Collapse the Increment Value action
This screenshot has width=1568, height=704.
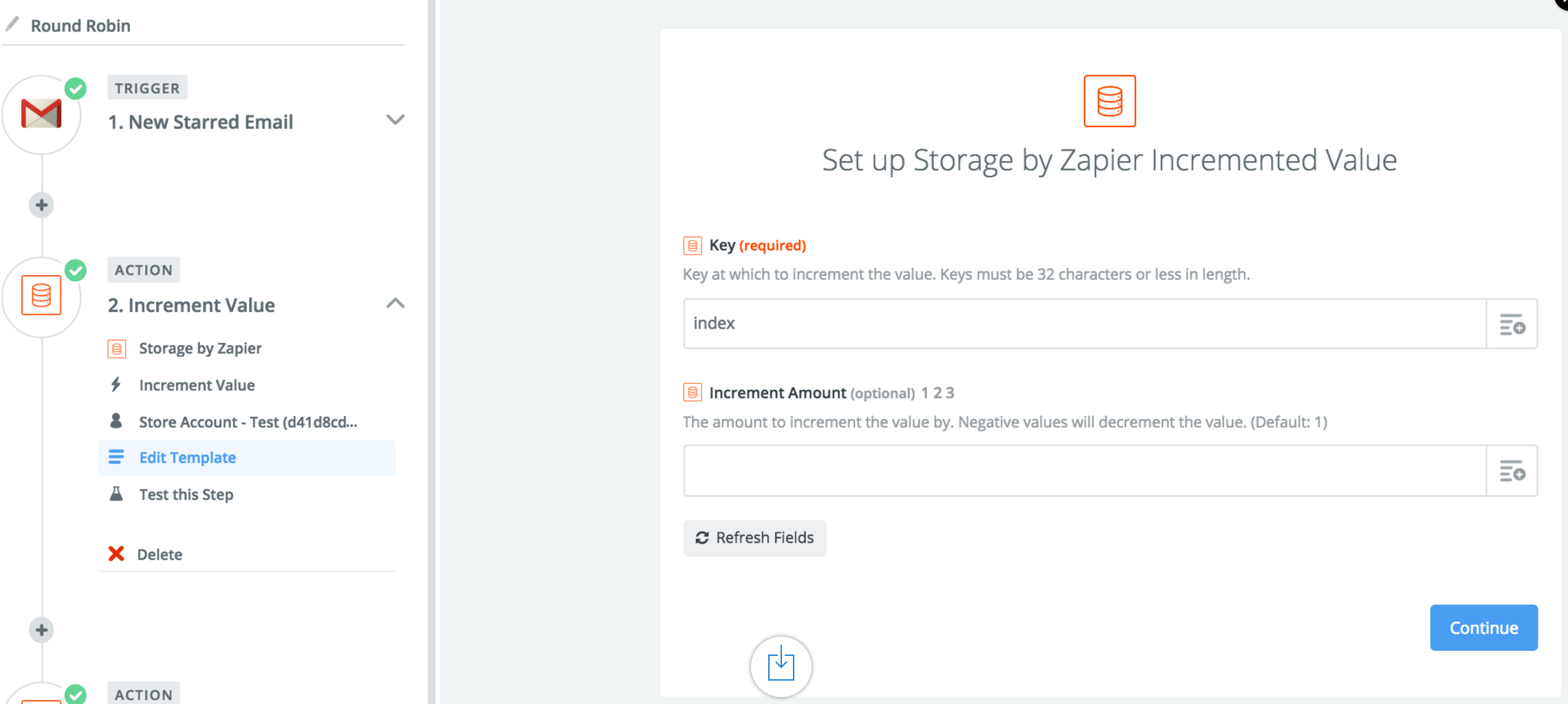(x=395, y=303)
